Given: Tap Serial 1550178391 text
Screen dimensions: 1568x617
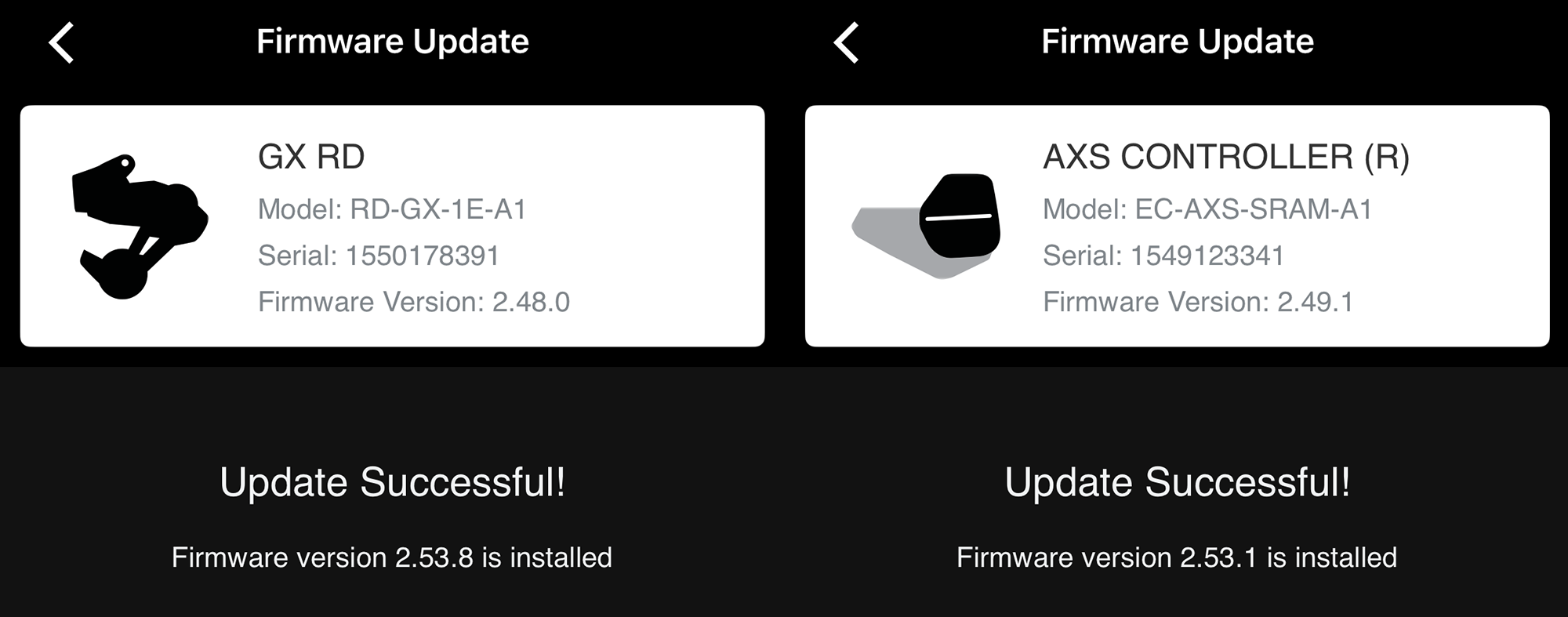Looking at the screenshot, I should 379,256.
